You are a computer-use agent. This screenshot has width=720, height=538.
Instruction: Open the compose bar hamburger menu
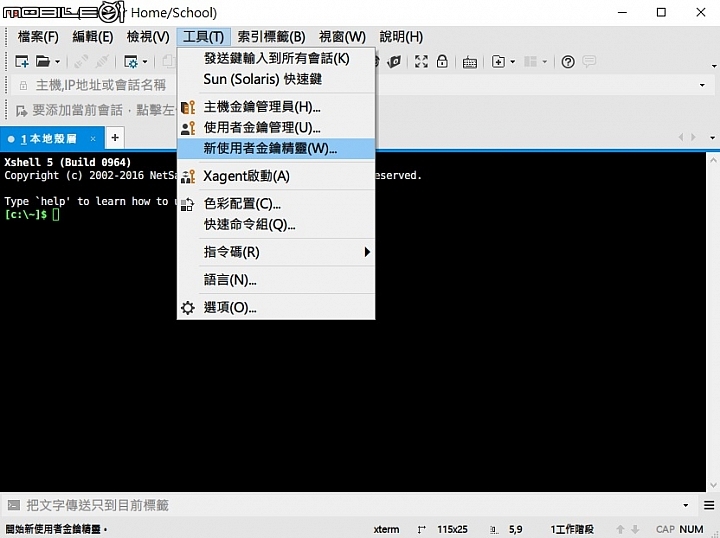point(709,505)
